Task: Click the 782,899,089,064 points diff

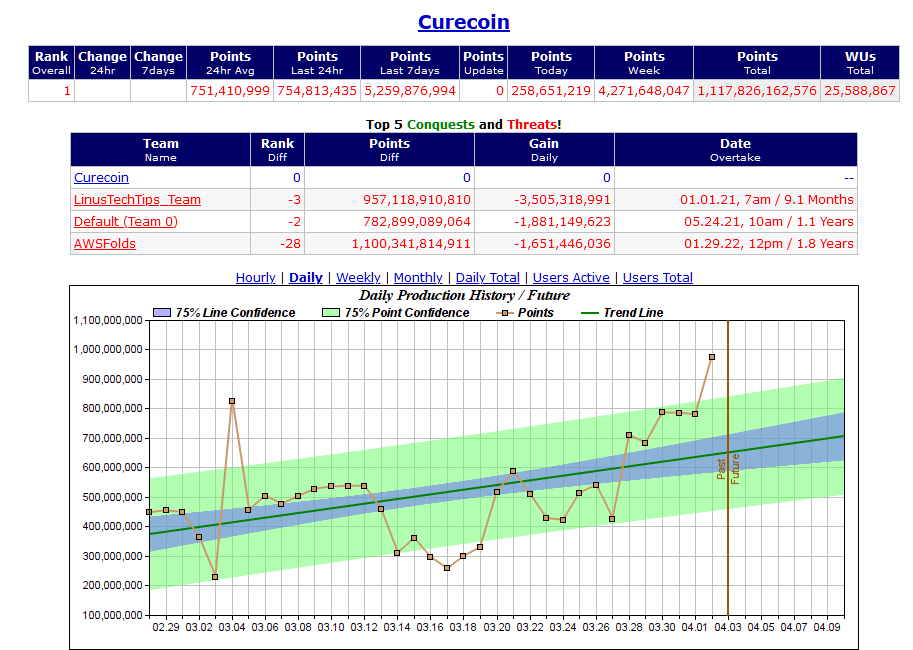Action: pos(417,222)
